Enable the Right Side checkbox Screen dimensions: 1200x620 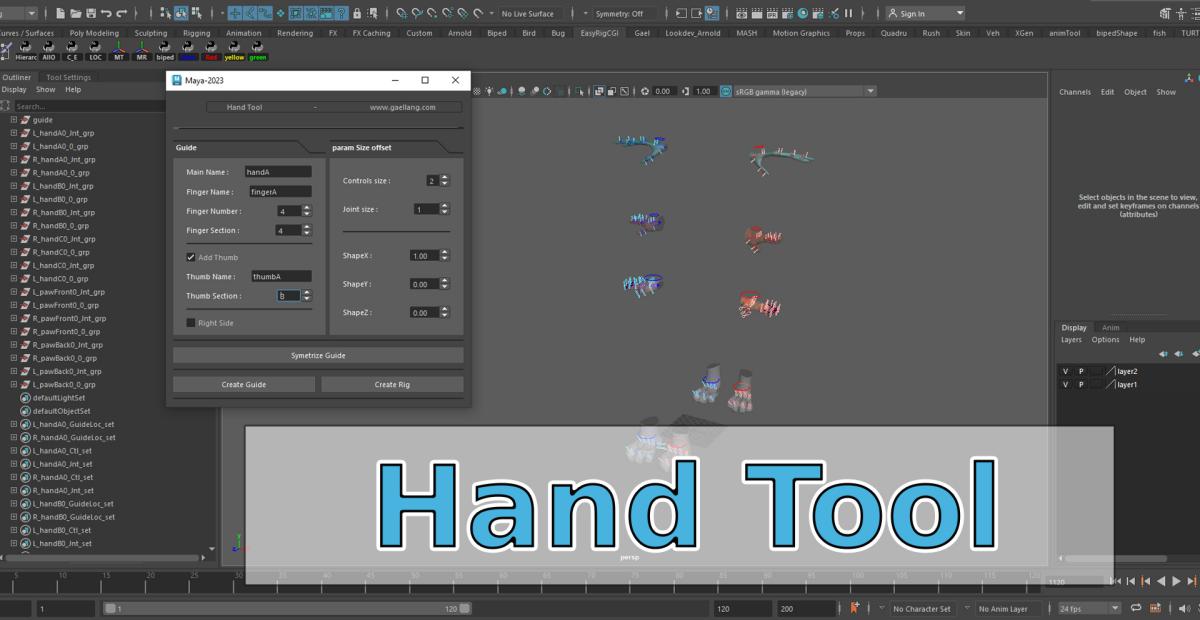click(191, 323)
